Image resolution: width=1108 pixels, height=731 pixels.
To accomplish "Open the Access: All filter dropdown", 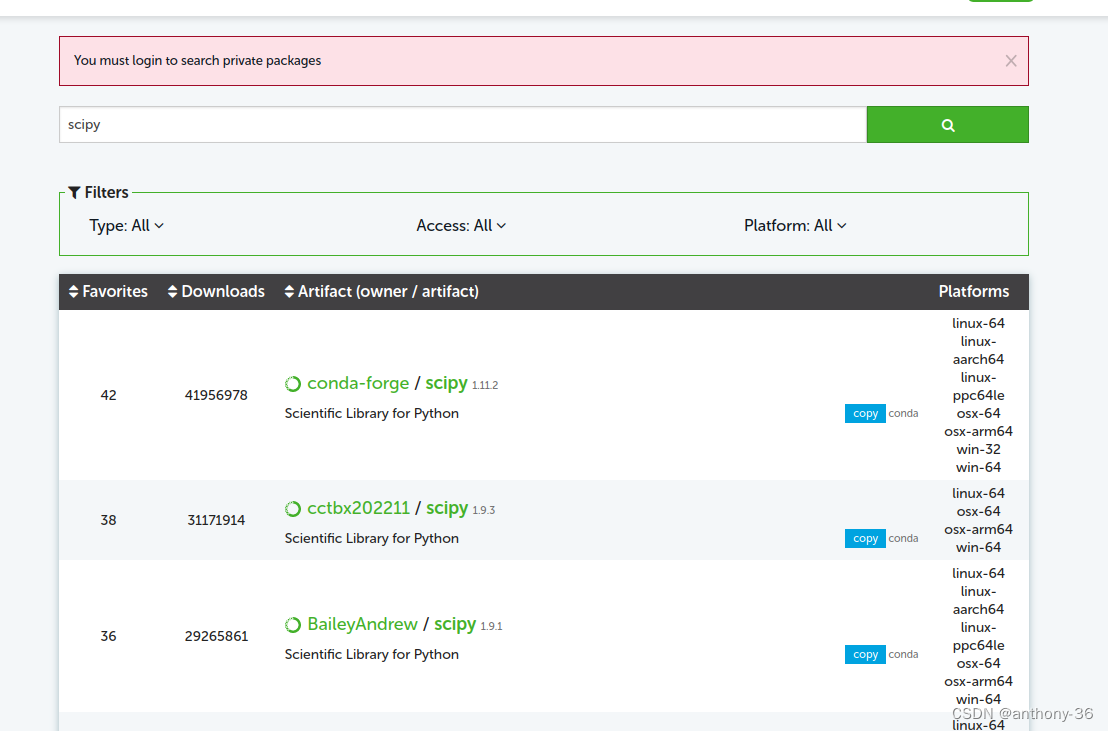I will click(461, 226).
